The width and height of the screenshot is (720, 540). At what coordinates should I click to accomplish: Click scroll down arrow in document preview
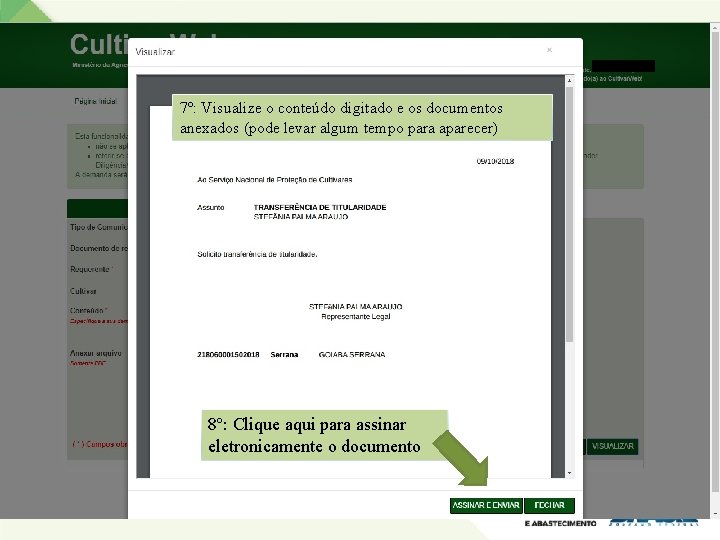tap(569, 473)
